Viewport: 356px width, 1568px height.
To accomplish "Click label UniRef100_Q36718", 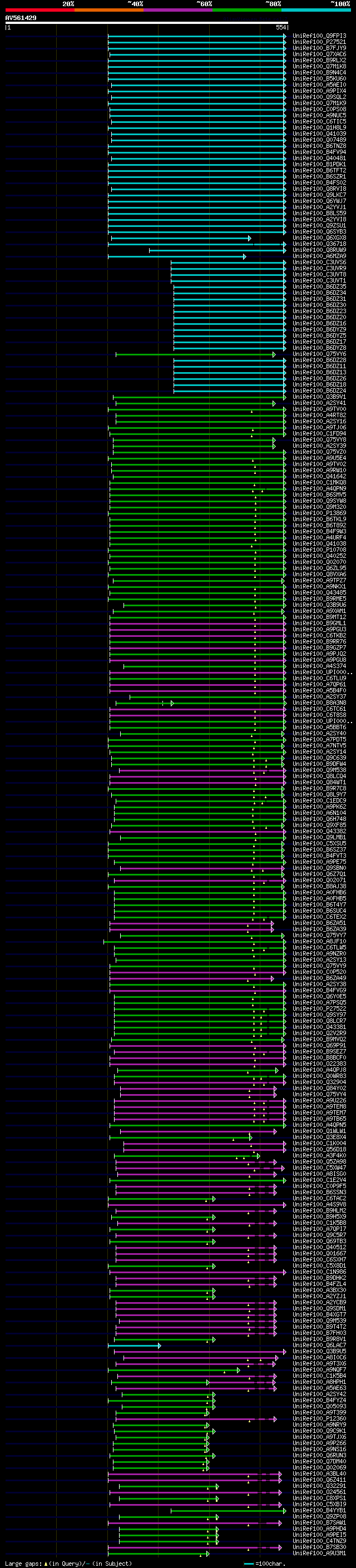I will [x=319, y=244].
